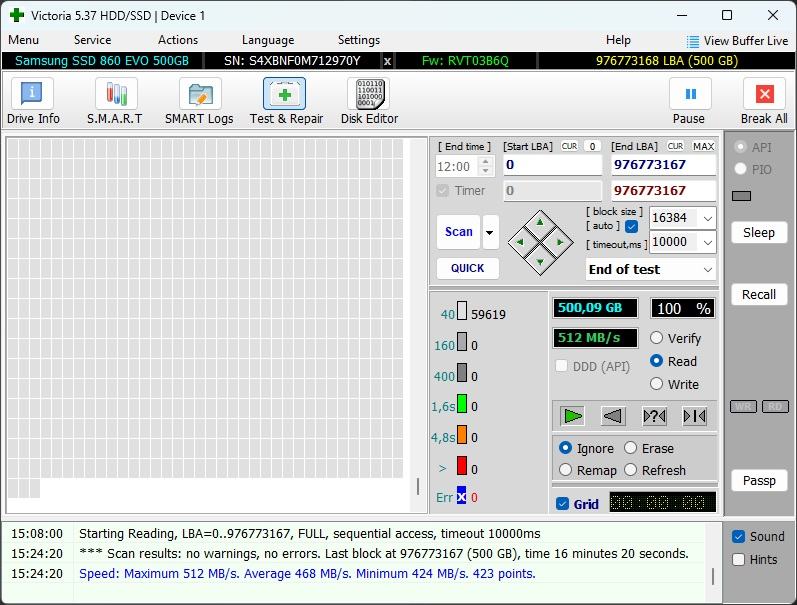Image resolution: width=797 pixels, height=605 pixels.
Task: Set End LBA to MAX
Action: tap(703, 146)
